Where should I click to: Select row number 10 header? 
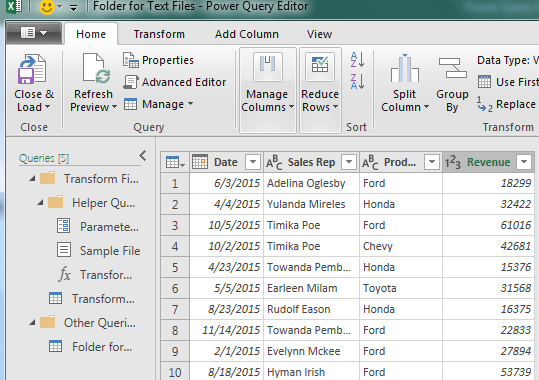[175, 372]
